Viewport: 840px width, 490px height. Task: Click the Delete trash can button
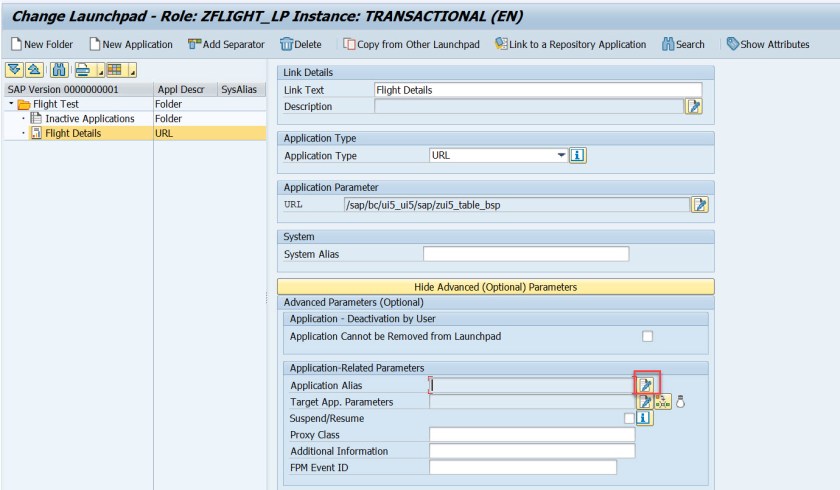click(x=301, y=44)
